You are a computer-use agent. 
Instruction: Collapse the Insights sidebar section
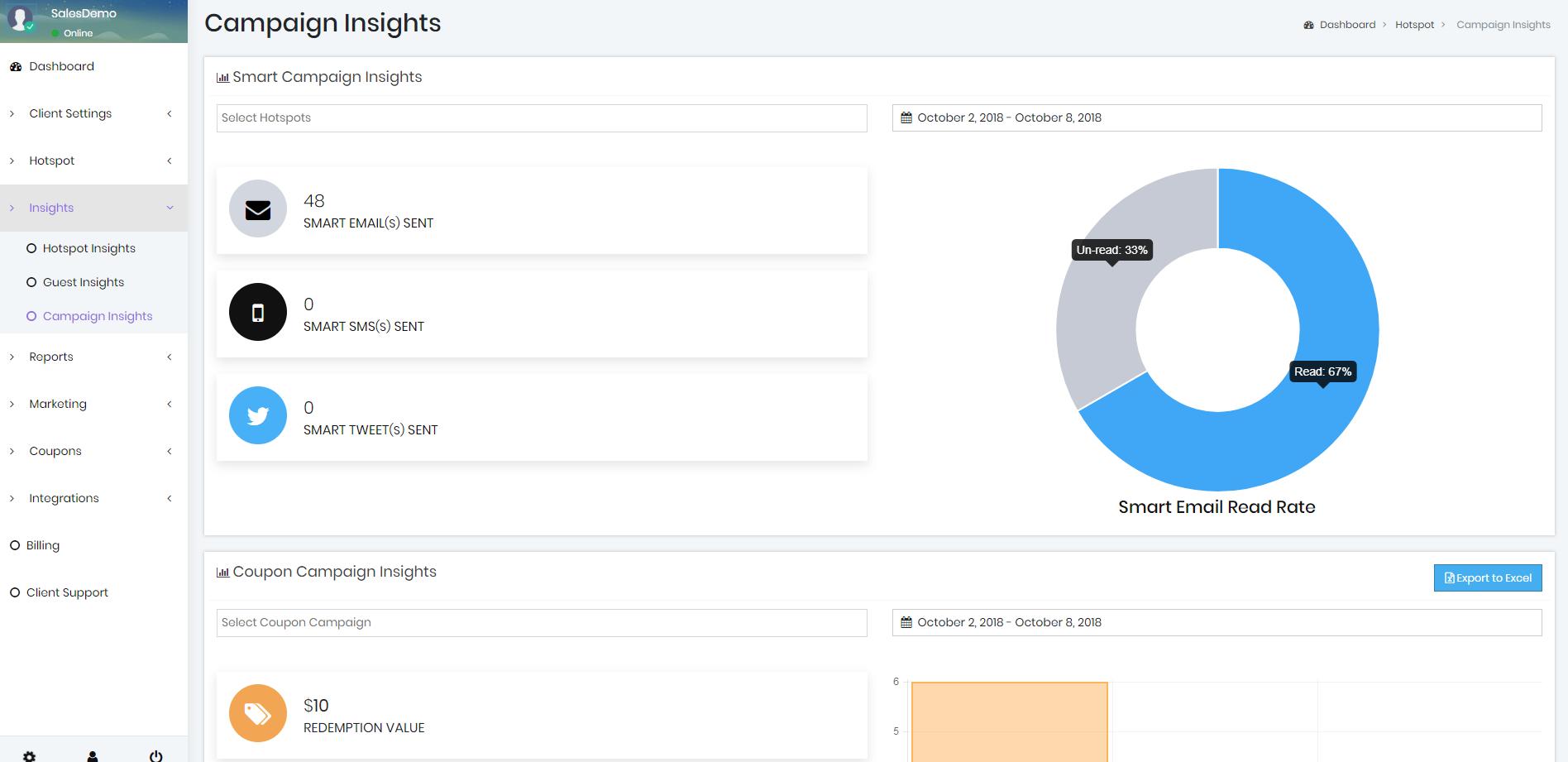pyautogui.click(x=51, y=208)
